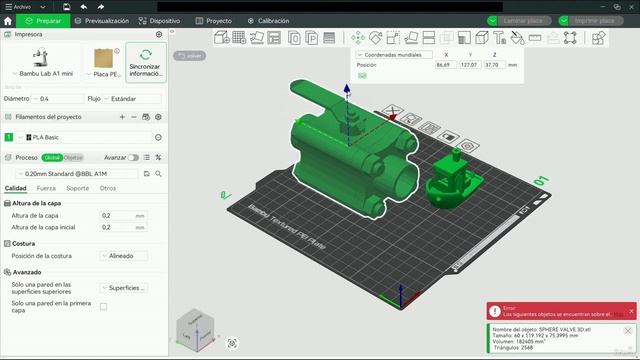Open the PLA Basic filament dropdown
This screenshot has height=360, width=640.
point(84,138)
